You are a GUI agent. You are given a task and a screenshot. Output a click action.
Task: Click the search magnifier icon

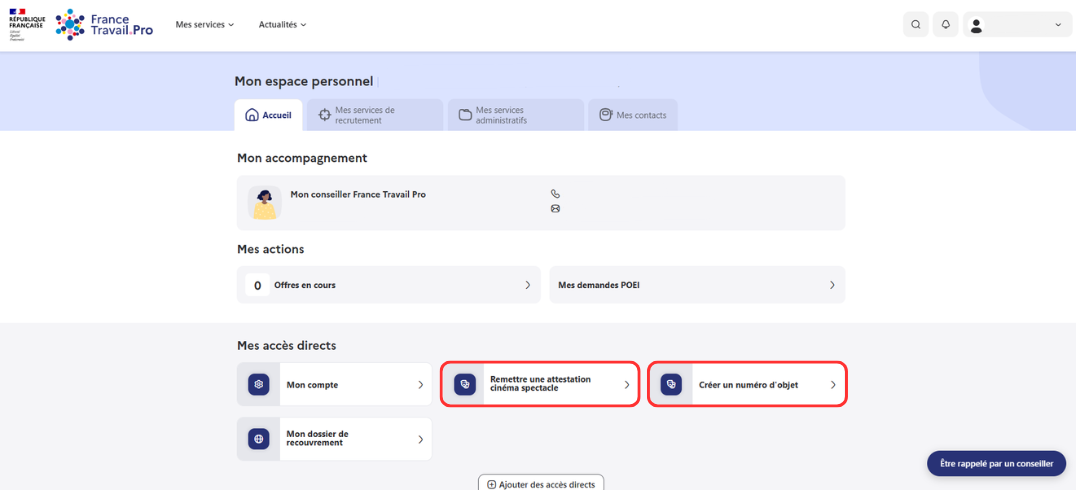pos(915,24)
